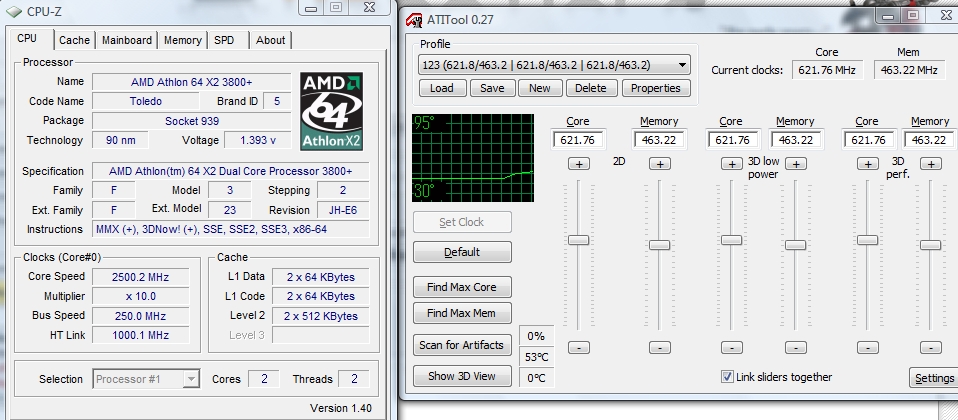Click the disabled Set Clock button
958x420 pixels.
[462, 222]
